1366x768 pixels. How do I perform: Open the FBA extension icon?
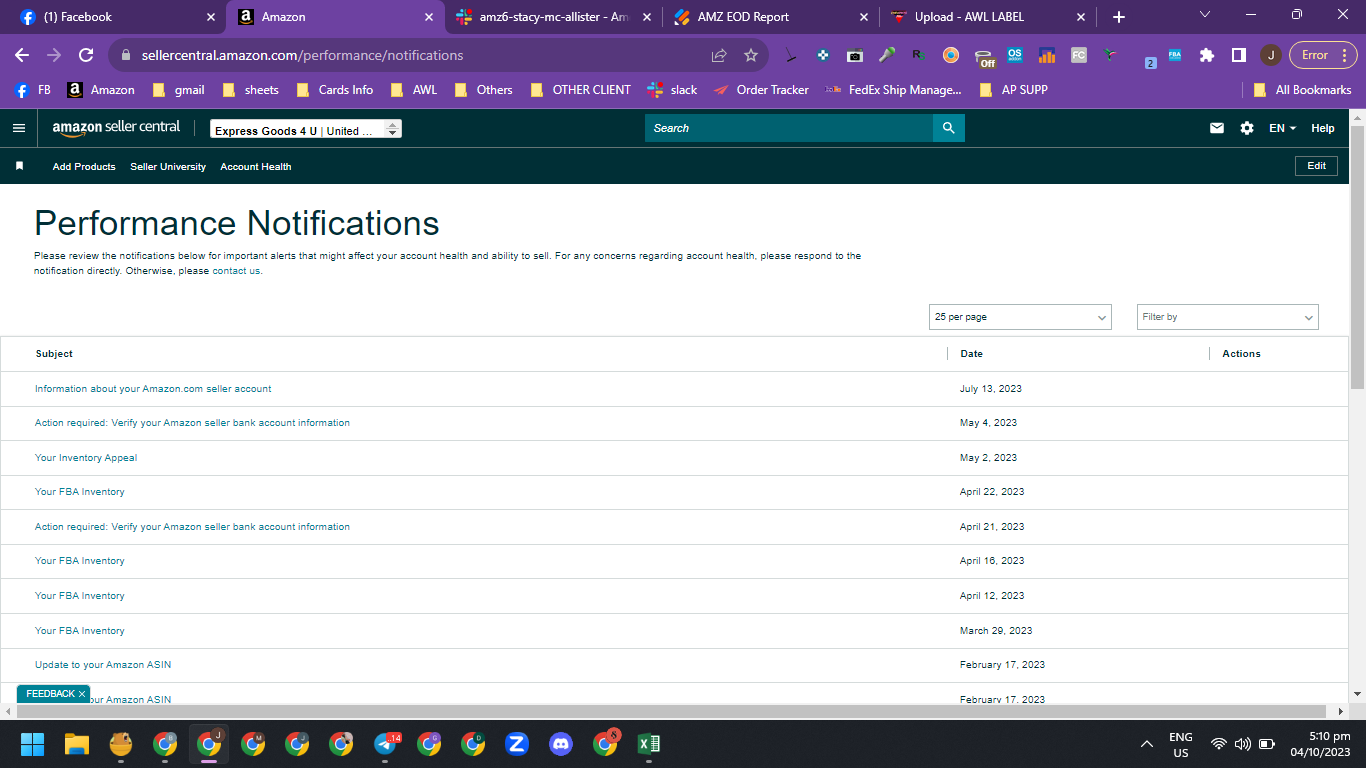click(1175, 55)
